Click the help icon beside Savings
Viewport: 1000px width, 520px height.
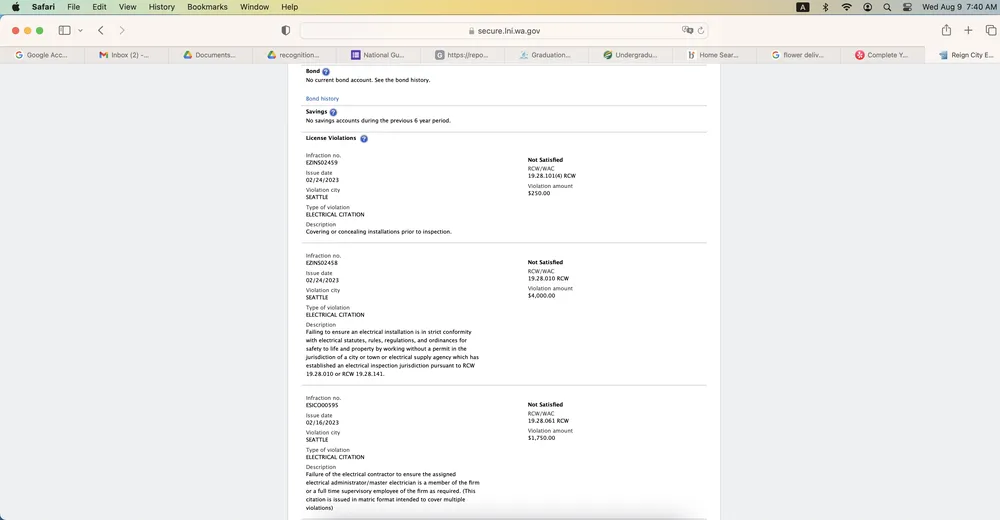coord(333,112)
